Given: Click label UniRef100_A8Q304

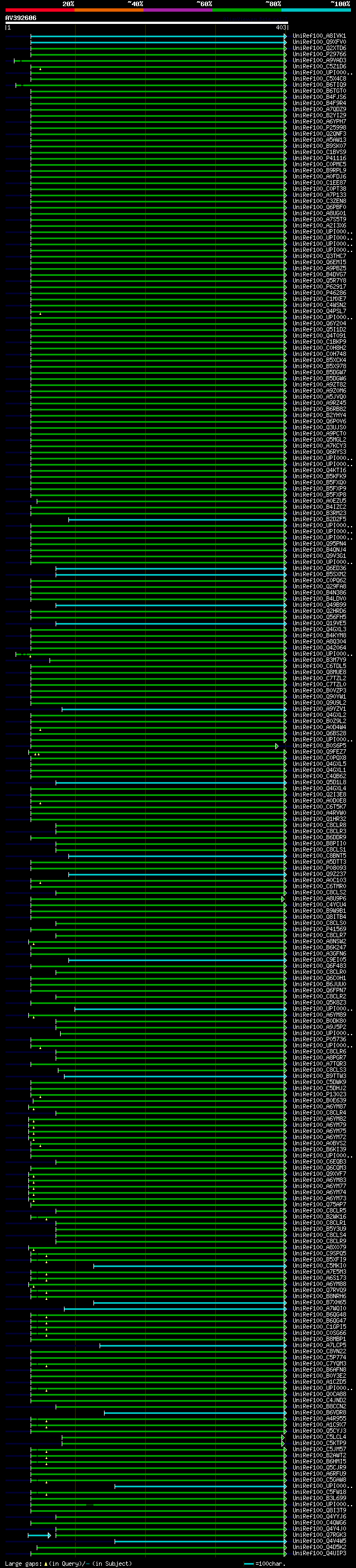Looking at the screenshot, I should click(319, 641).
